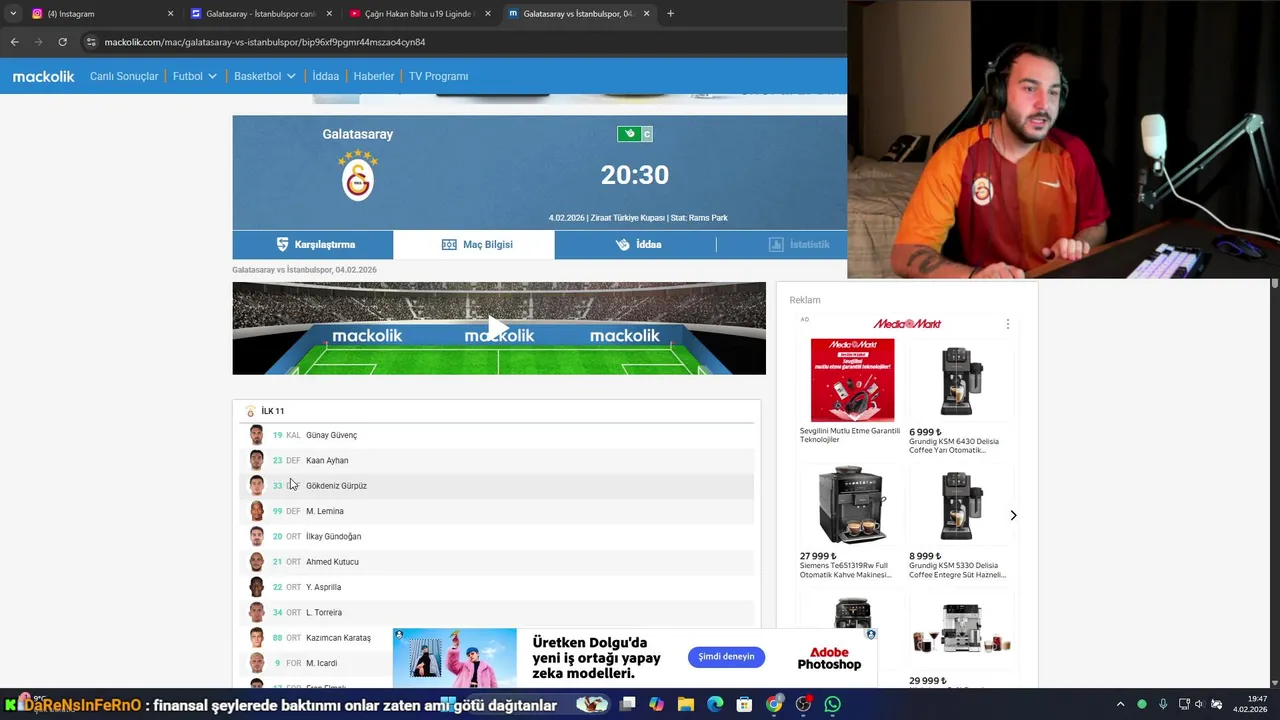Viewport: 1280px width, 720px height.
Task: Click the Grundig KSM 6430 coffee machine product
Action: click(x=961, y=396)
